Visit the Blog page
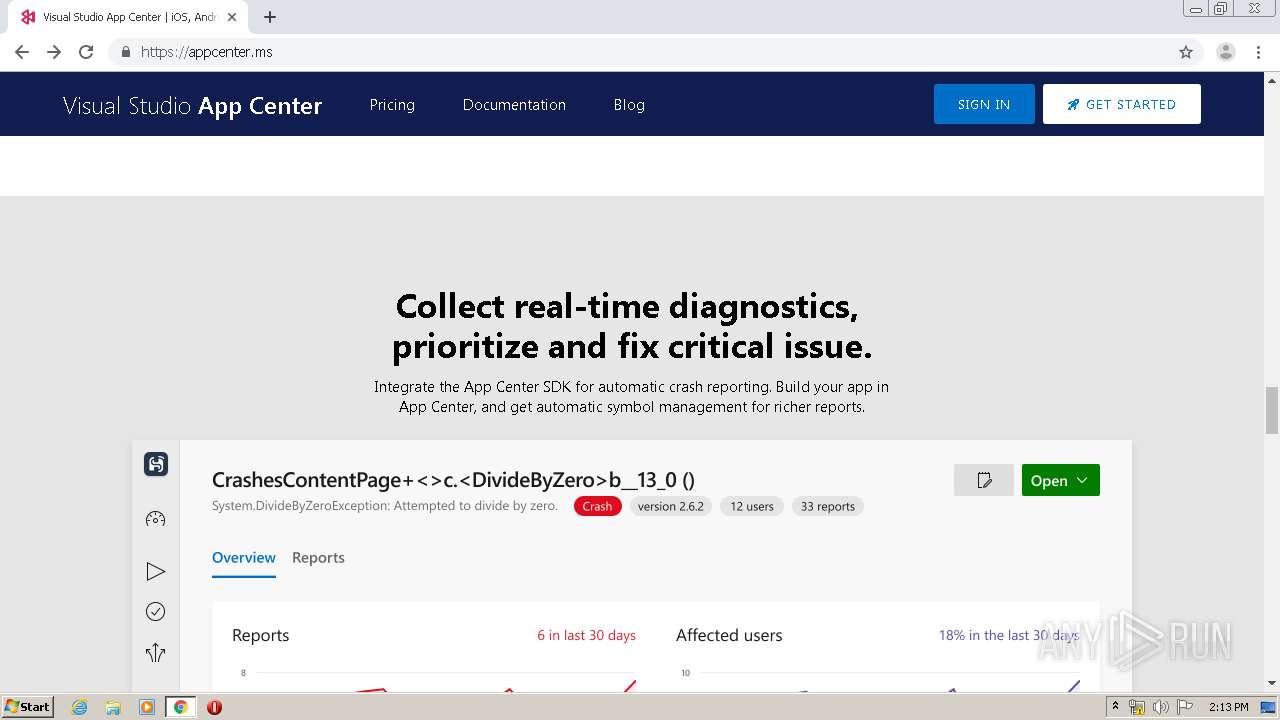1280x720 pixels. 629,105
